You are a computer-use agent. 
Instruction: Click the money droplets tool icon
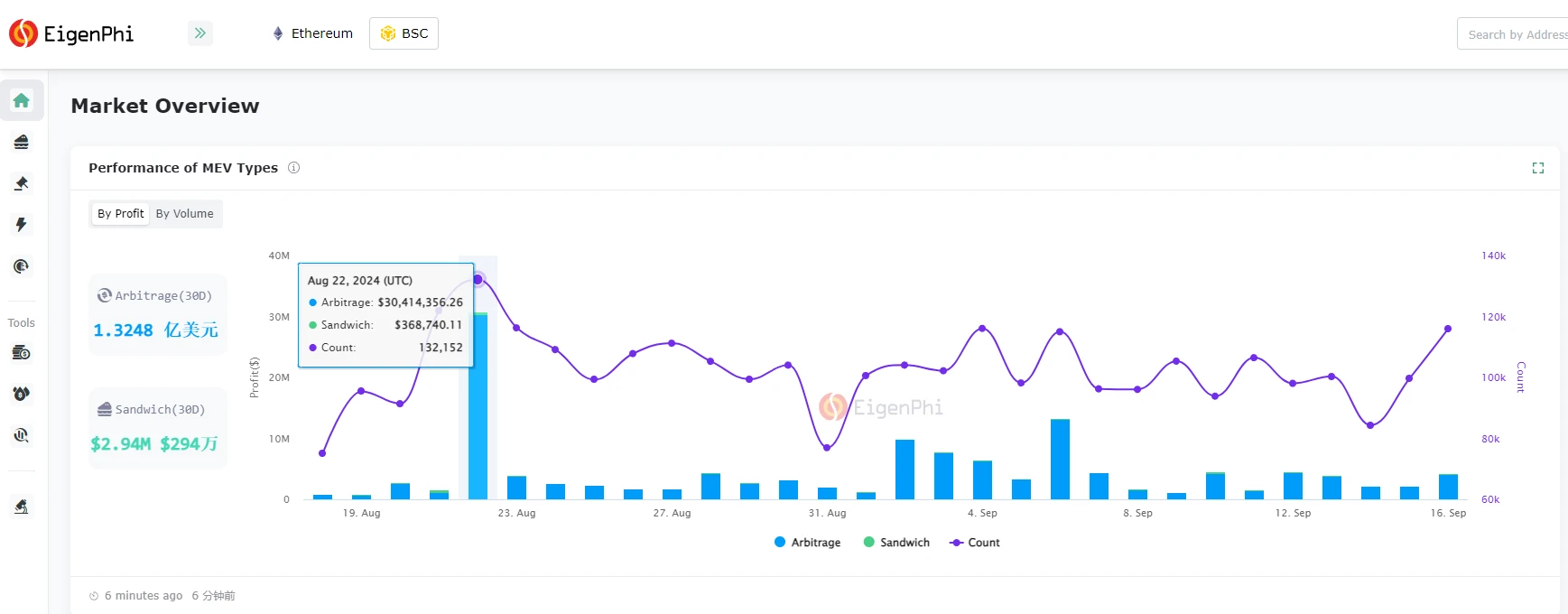(x=22, y=394)
